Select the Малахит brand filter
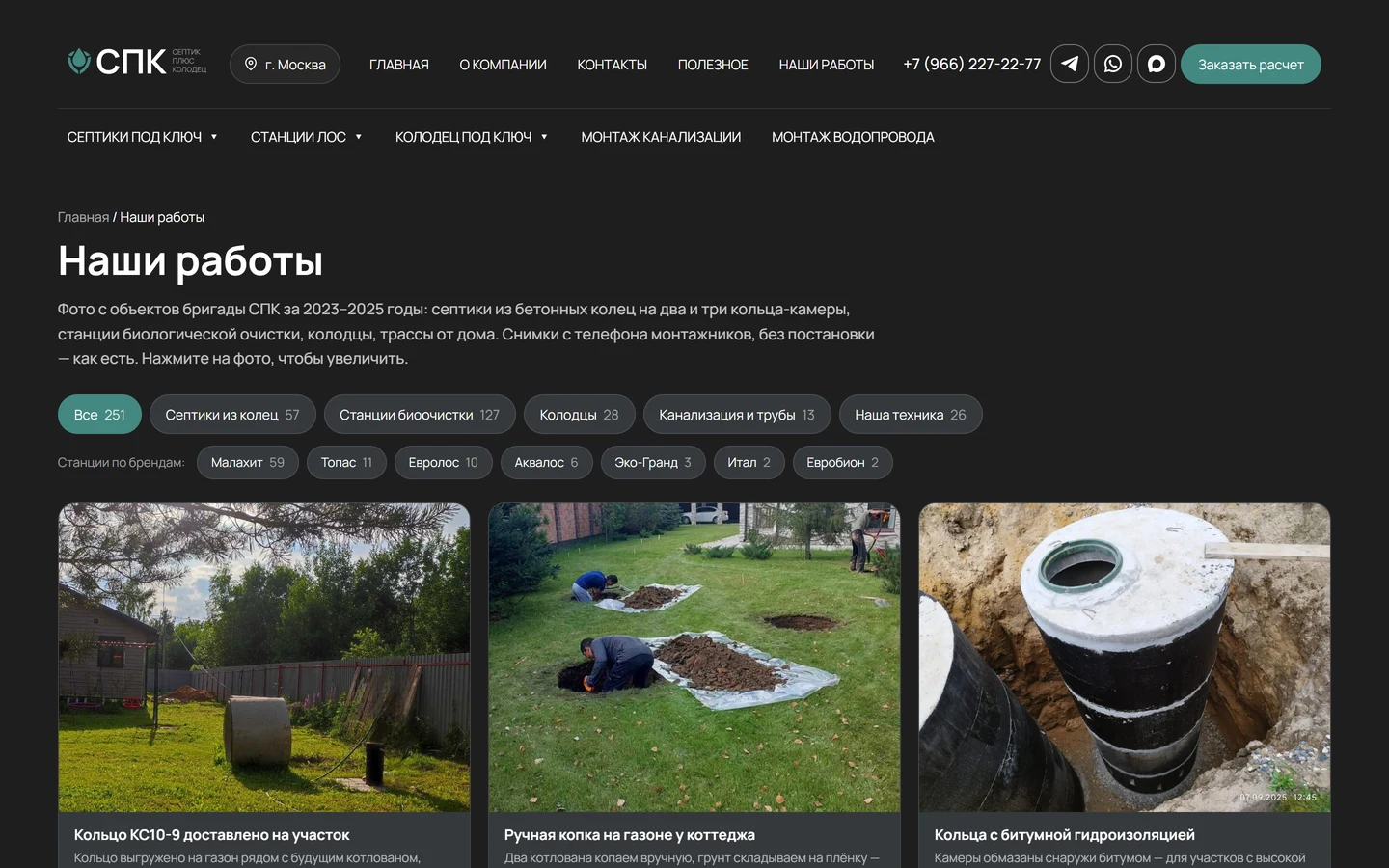Image resolution: width=1389 pixels, height=868 pixels. 248,463
